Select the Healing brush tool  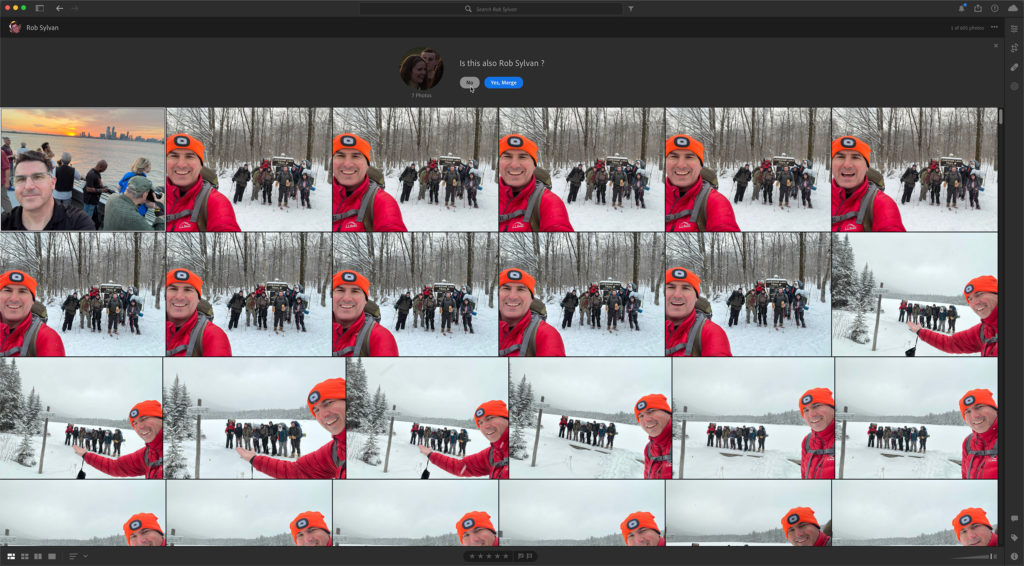click(1014, 67)
